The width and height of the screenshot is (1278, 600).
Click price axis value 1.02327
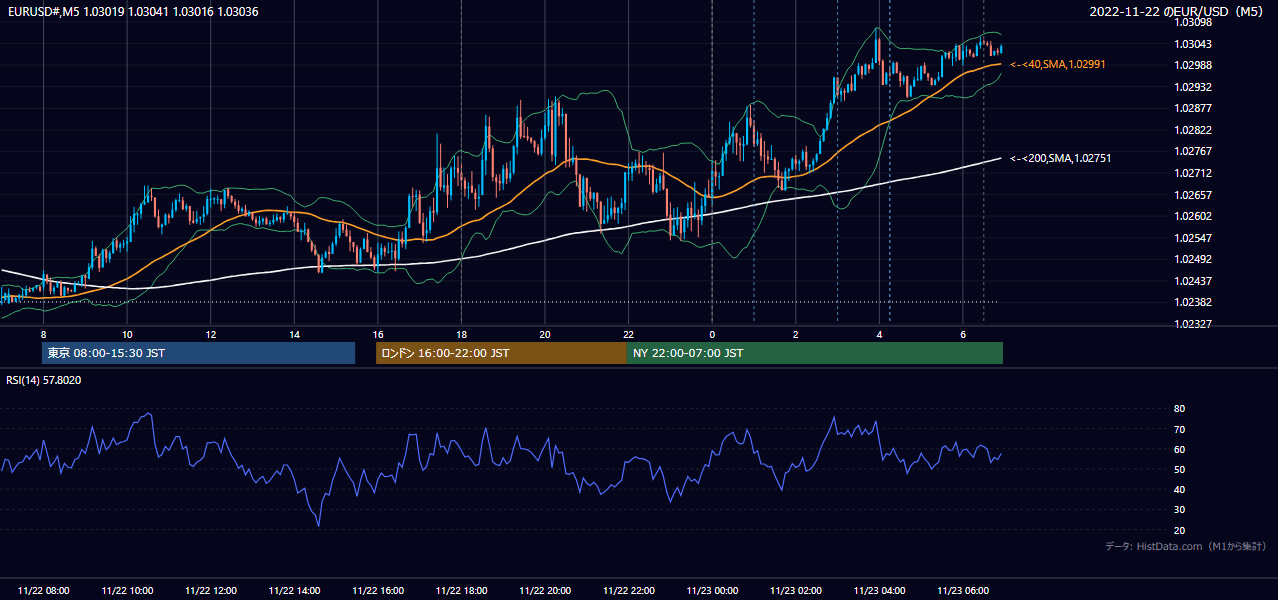[x=1194, y=324]
